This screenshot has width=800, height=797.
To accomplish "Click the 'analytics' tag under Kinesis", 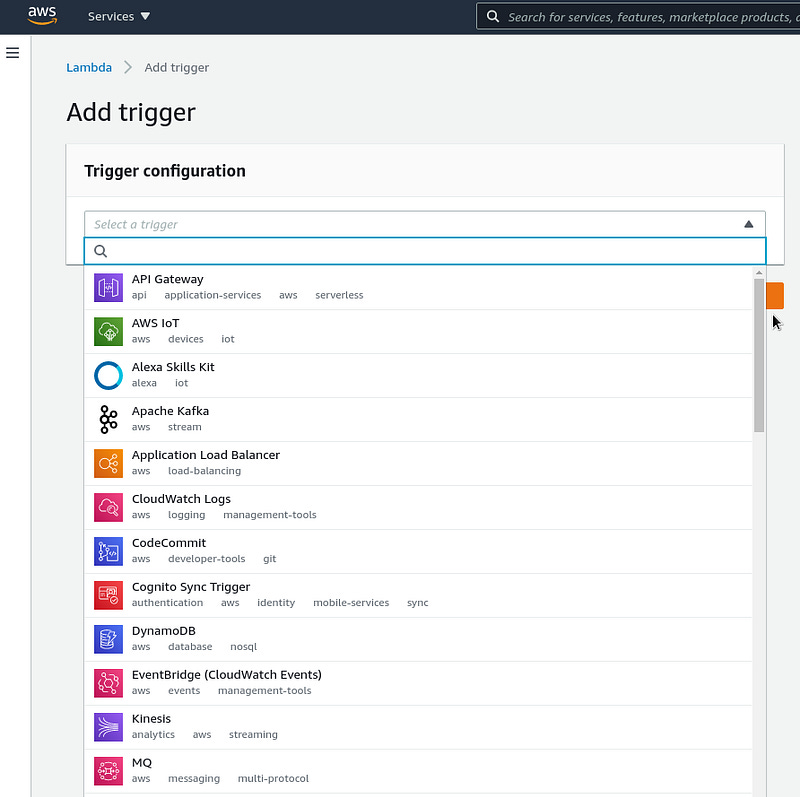I will pyautogui.click(x=153, y=734).
